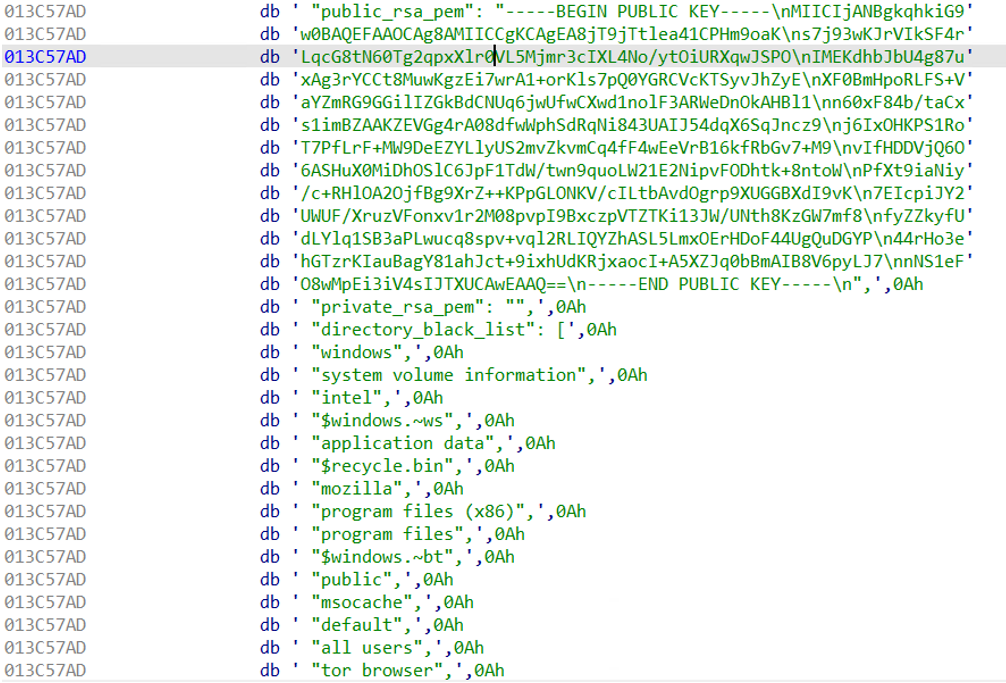
Task: Click the line containing END PUBLIC KEY
Action: tap(600, 284)
